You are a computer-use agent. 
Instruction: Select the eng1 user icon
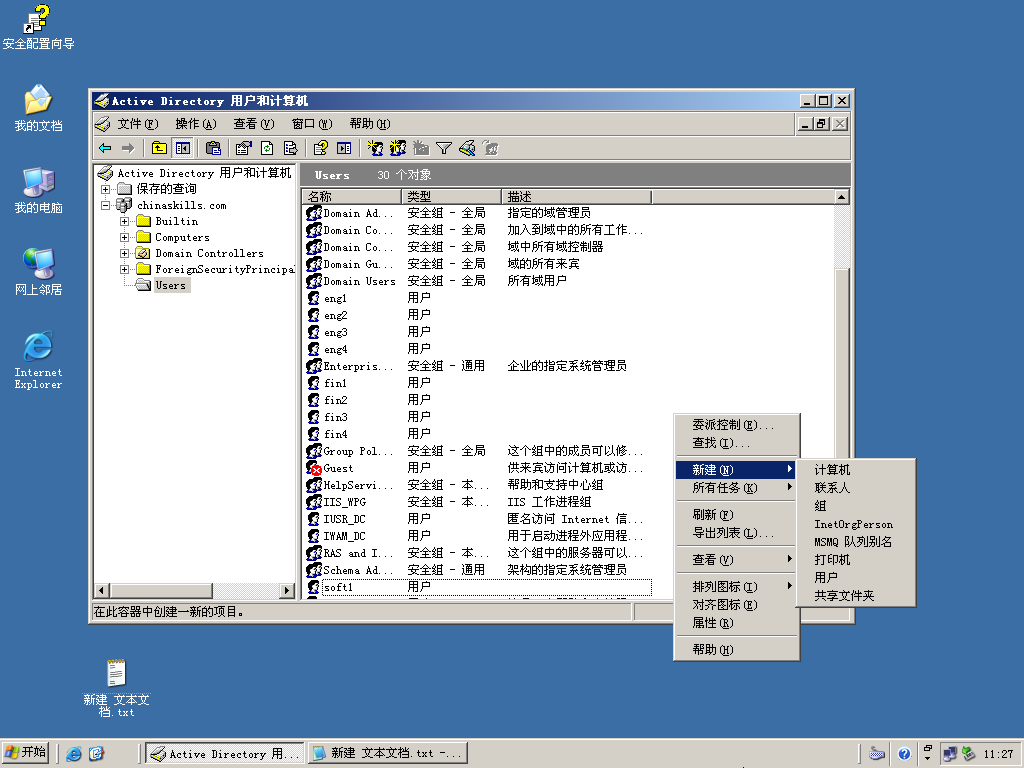[313, 298]
